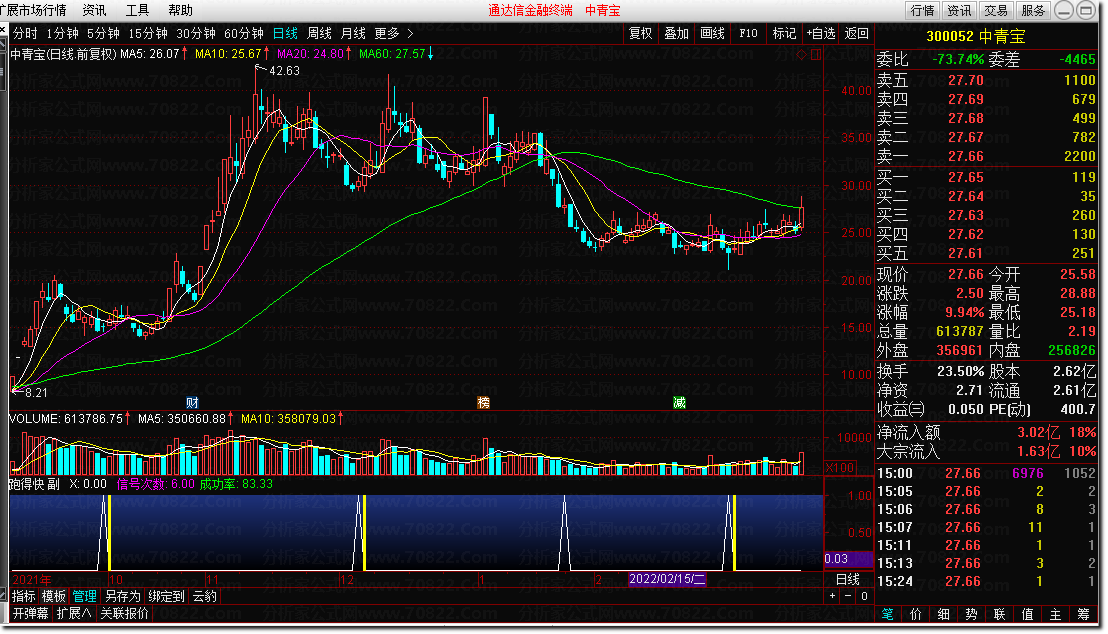Select the 15分钟 period
This screenshot has height=634, width=1108.
[x=148, y=33]
